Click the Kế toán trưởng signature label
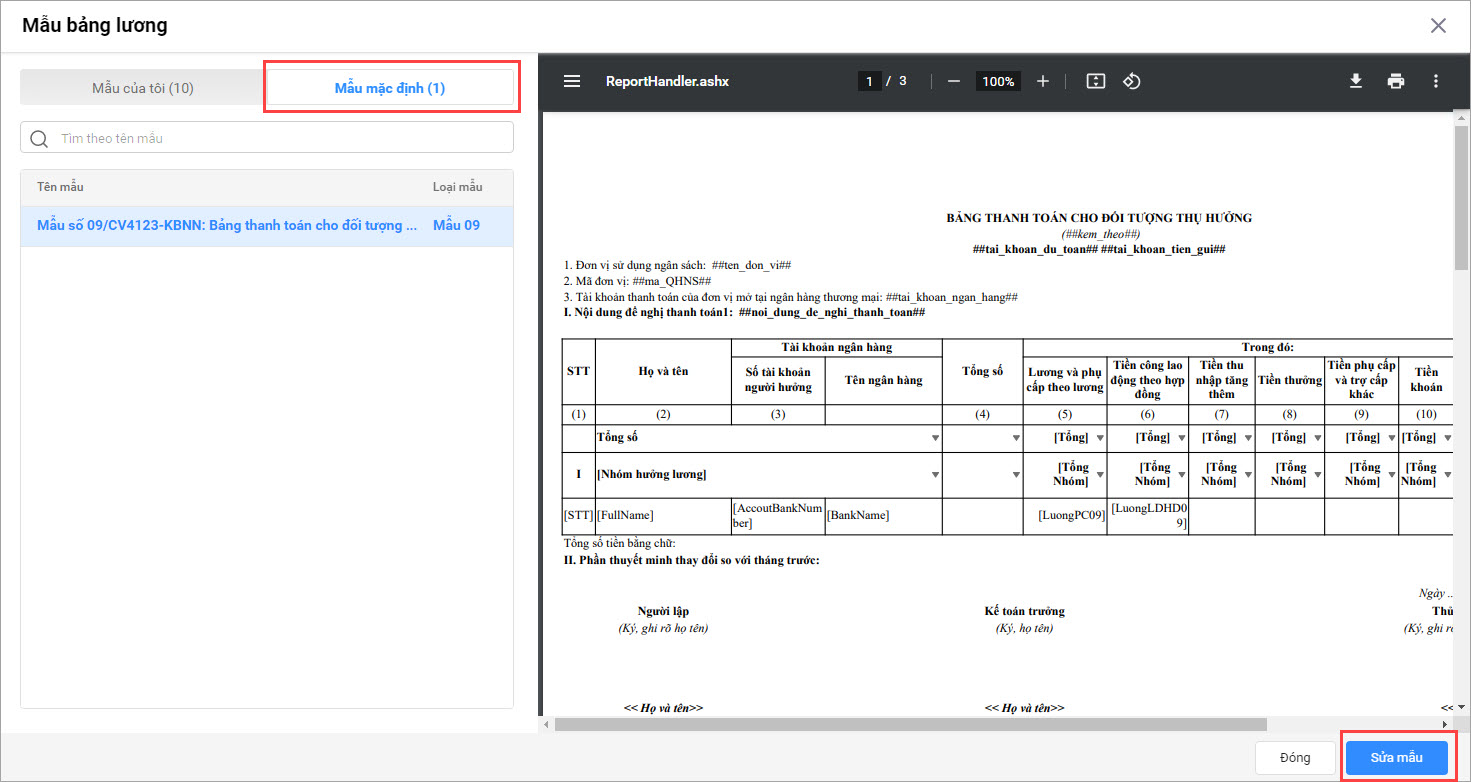1471x782 pixels. point(1024,611)
